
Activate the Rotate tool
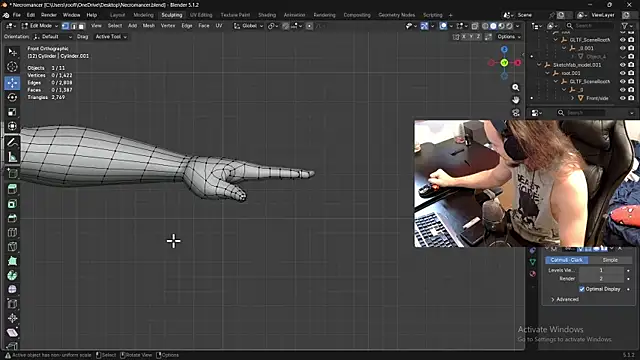point(12,97)
